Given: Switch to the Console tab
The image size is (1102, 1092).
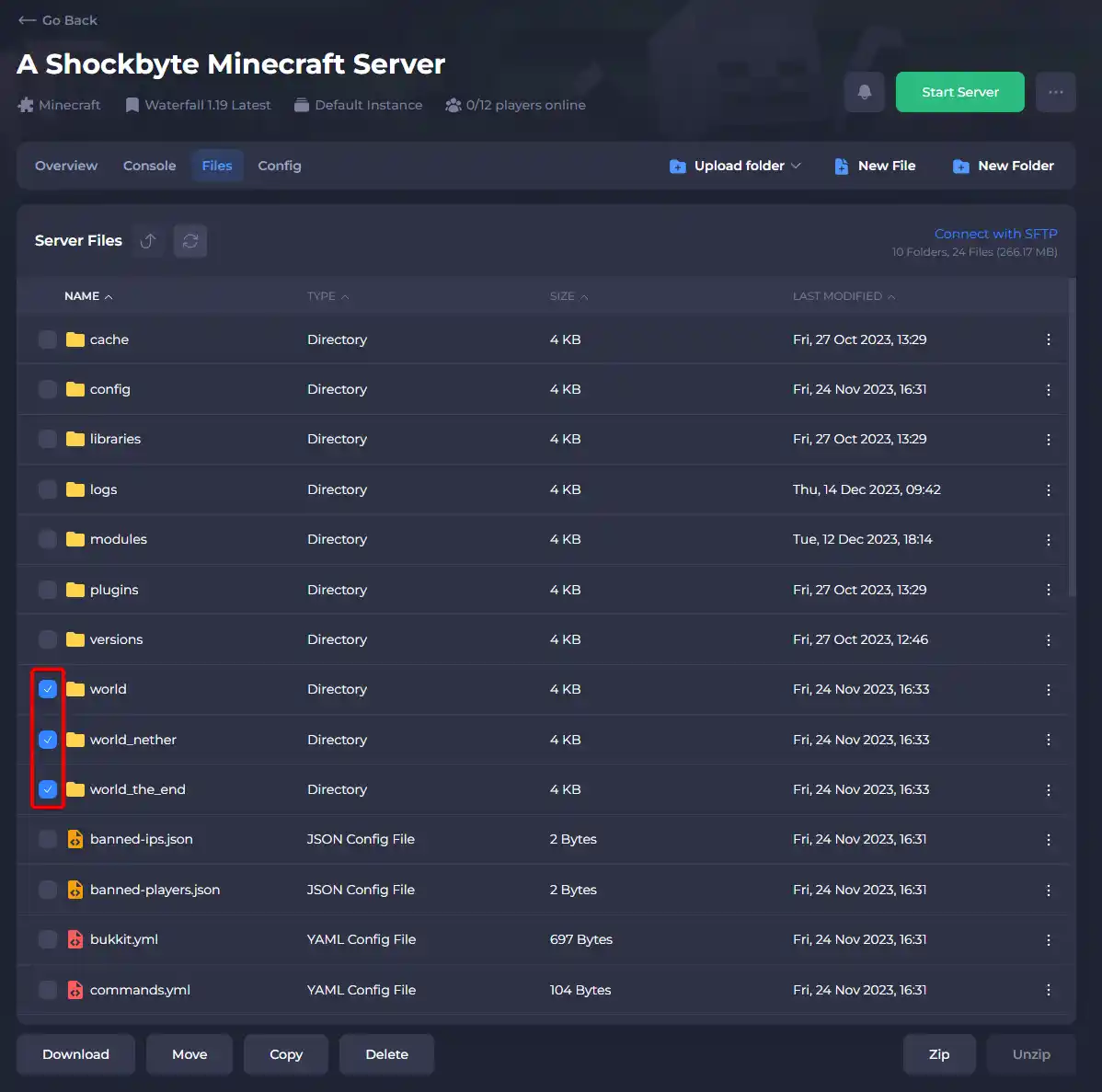Looking at the screenshot, I should (x=150, y=166).
